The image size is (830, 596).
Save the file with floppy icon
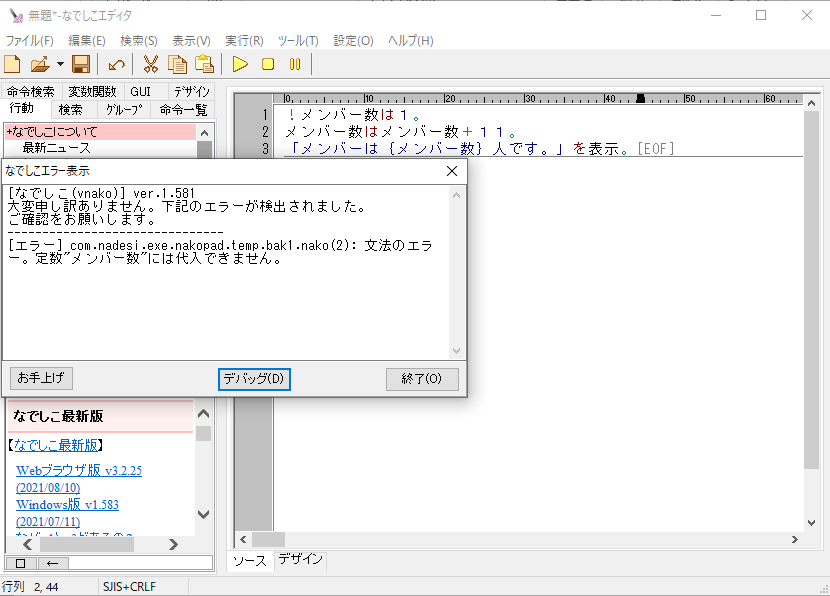tap(81, 65)
